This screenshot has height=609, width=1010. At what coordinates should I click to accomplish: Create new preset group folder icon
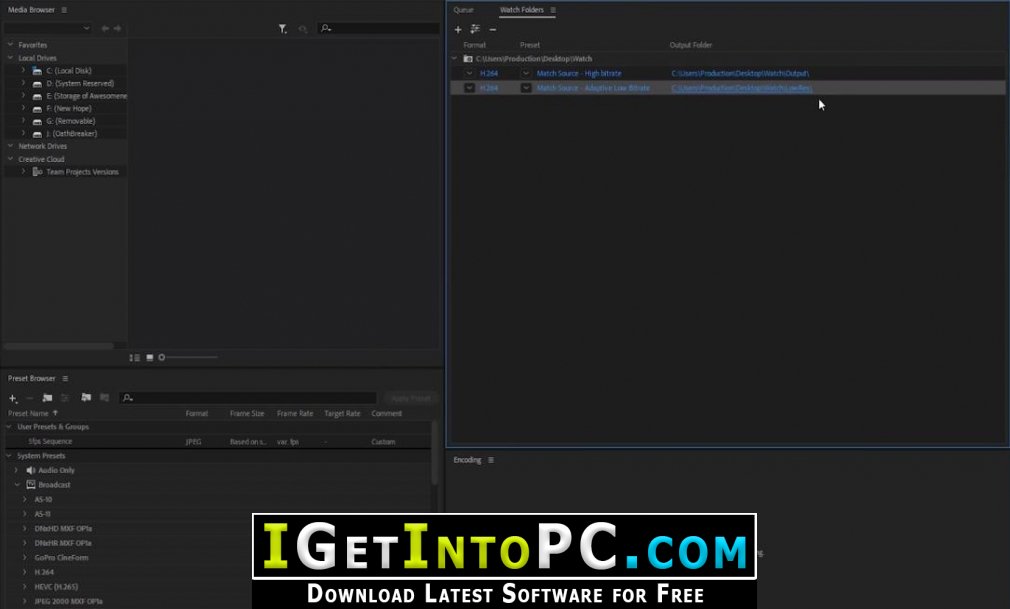click(47, 398)
